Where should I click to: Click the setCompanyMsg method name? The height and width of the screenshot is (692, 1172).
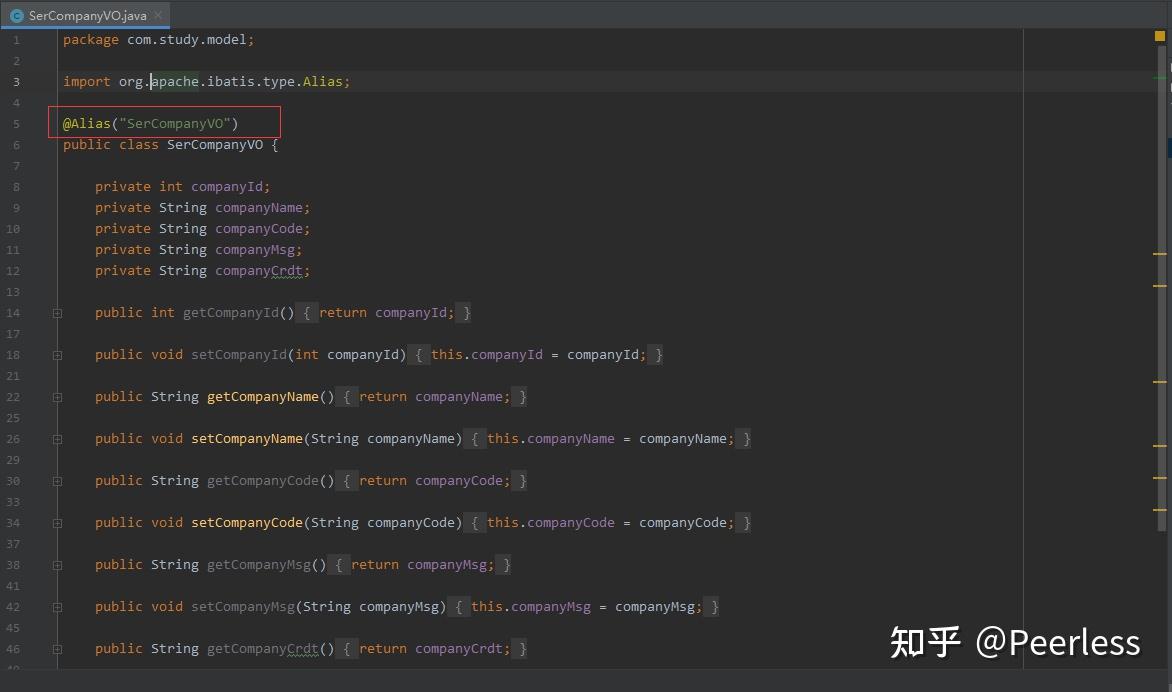click(x=243, y=606)
